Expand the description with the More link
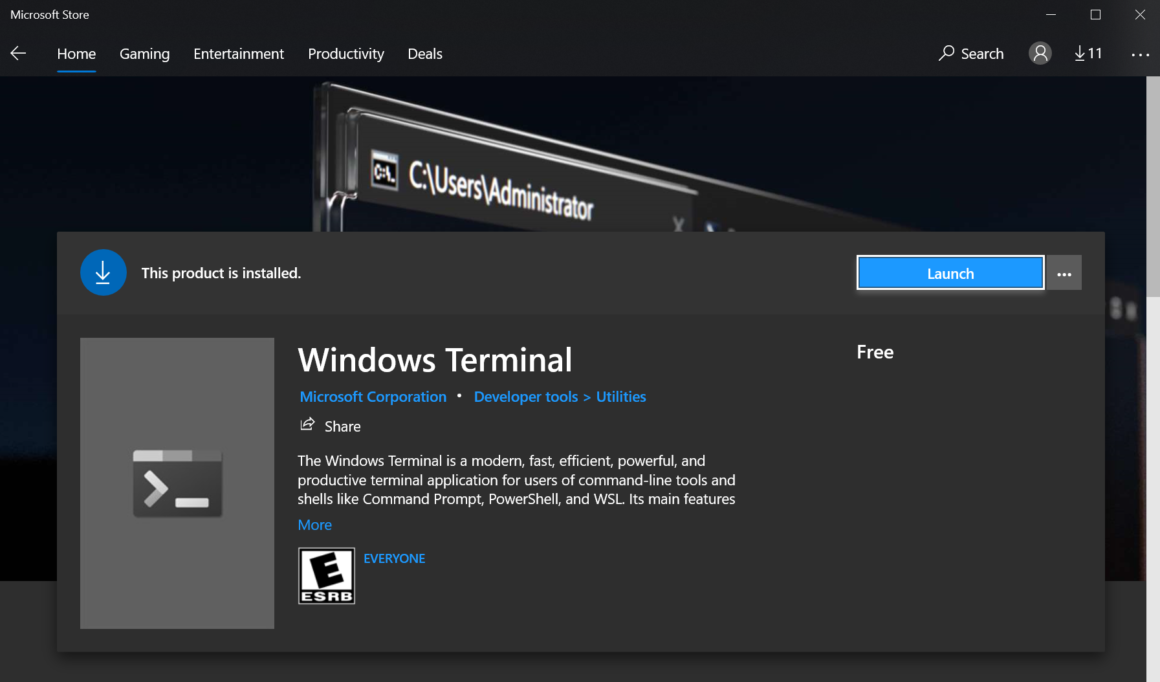Viewport: 1160px width, 682px height. pyautogui.click(x=315, y=524)
